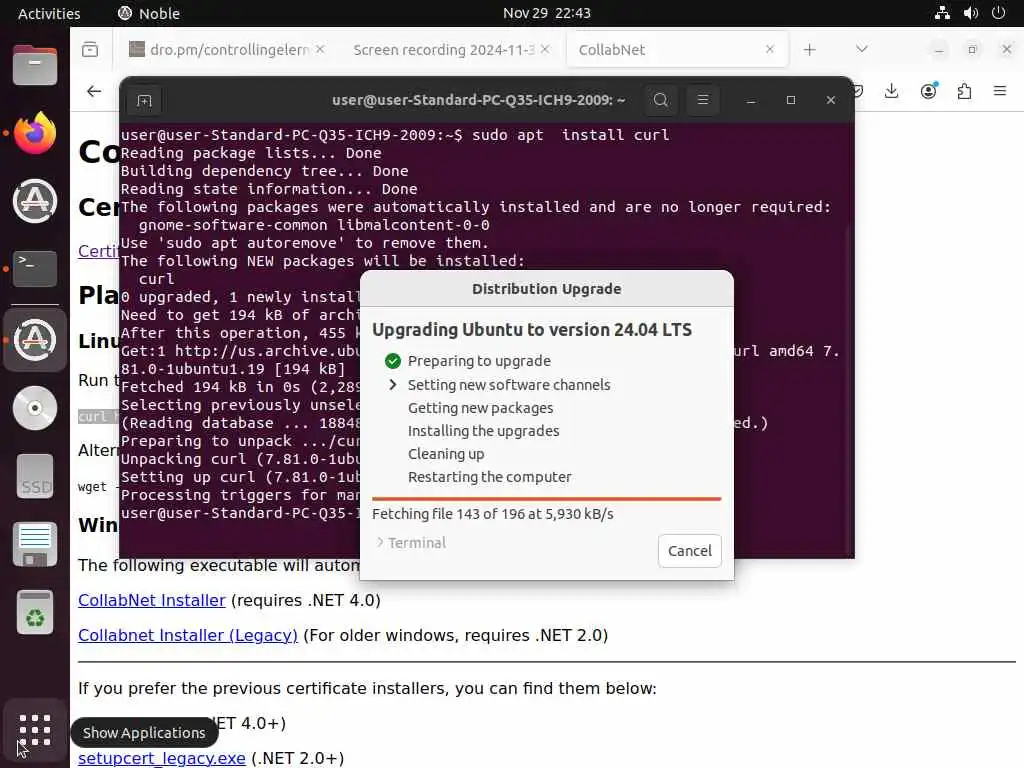Search in the terminal window
Image resolution: width=1024 pixels, height=768 pixels.
pos(661,100)
